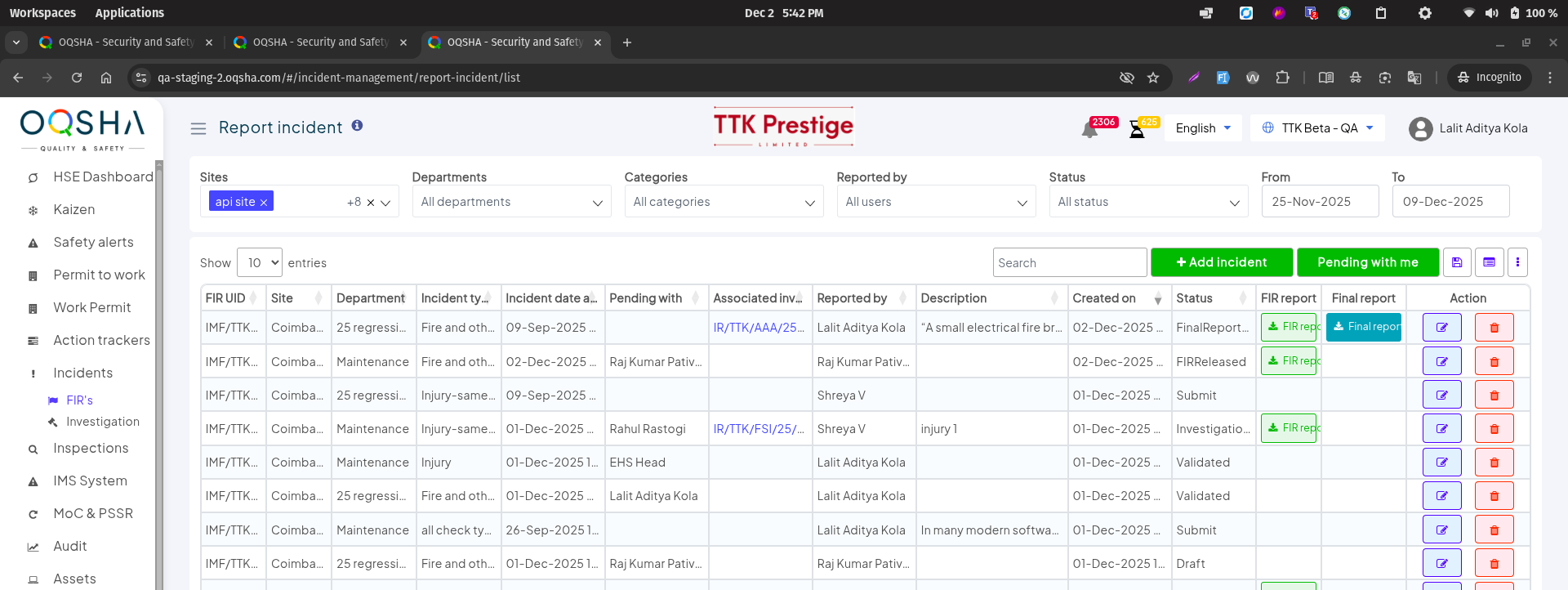Click the Search input field
The height and width of the screenshot is (590, 1568).
coord(1069,262)
